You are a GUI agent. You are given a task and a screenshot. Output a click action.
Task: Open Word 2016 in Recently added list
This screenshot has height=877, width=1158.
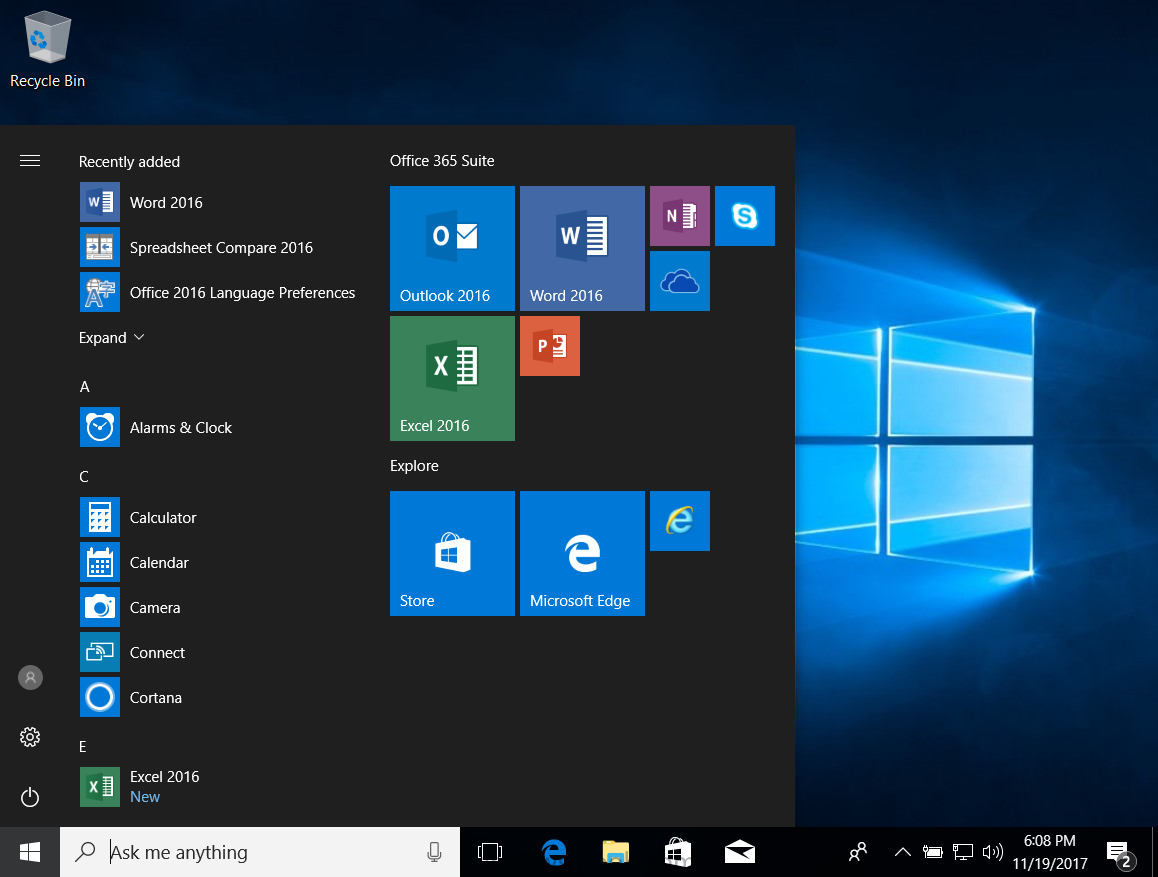[222, 202]
